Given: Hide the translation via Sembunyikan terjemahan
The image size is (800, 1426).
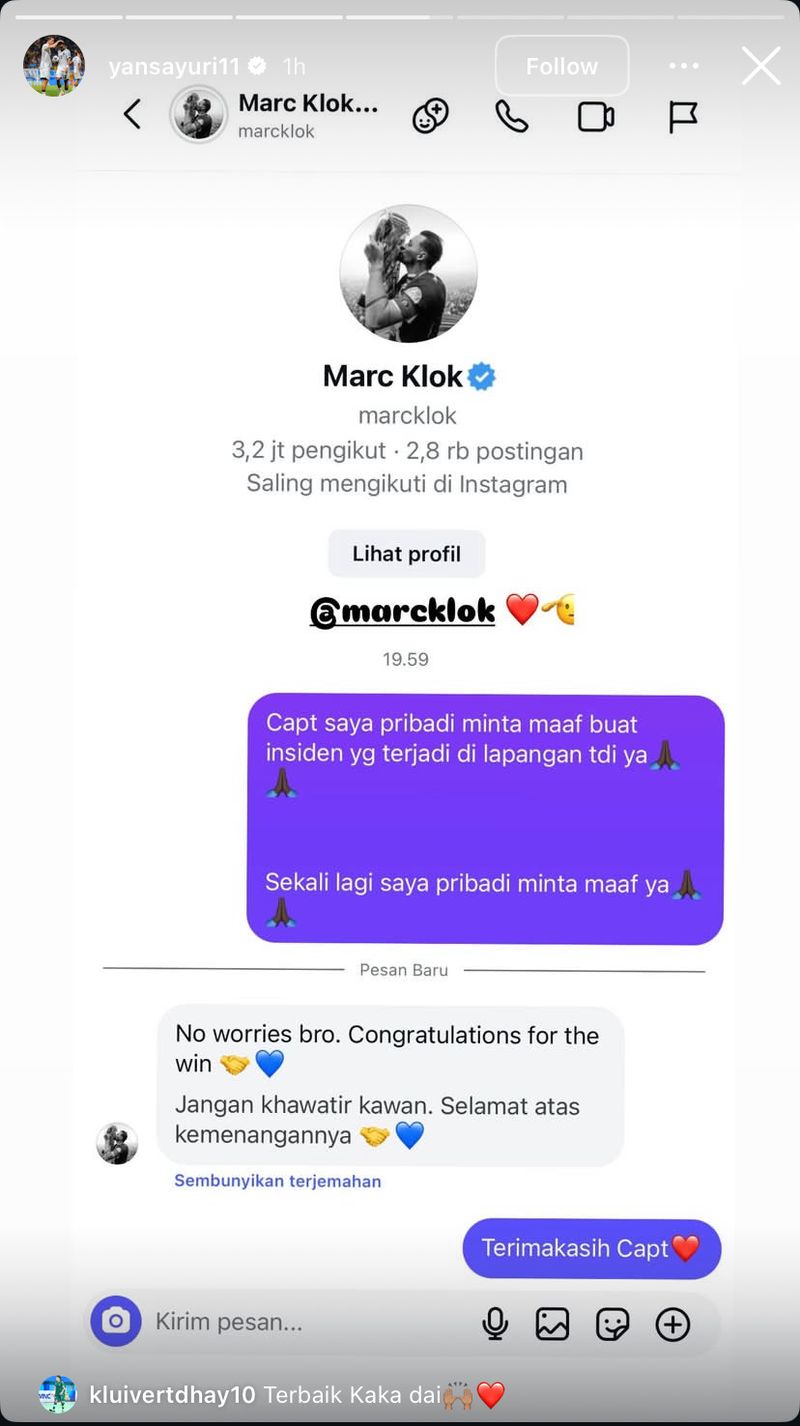Looking at the screenshot, I should [x=277, y=1181].
